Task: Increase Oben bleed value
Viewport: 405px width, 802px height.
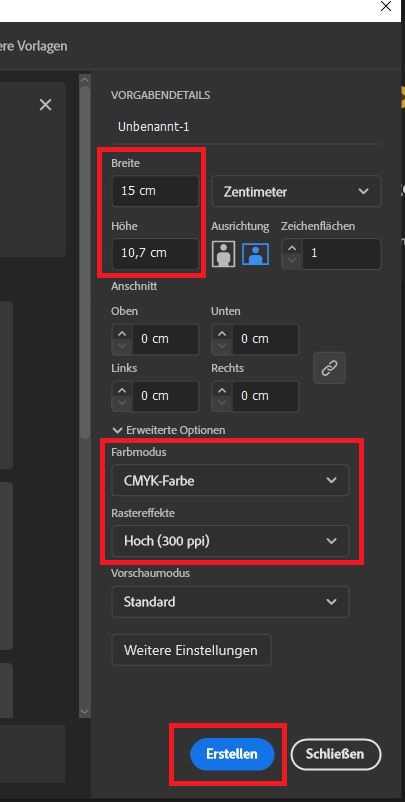Action: (x=122, y=333)
